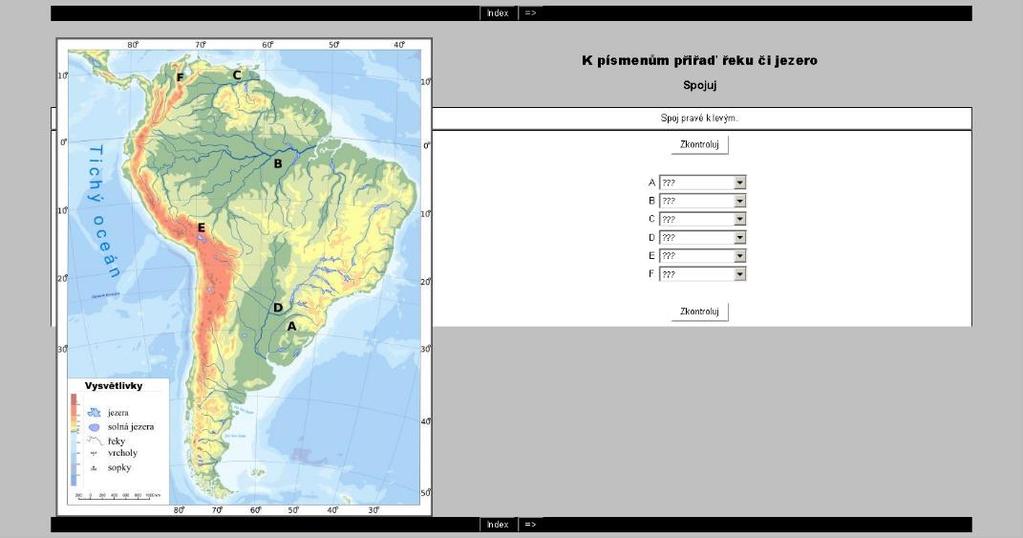Click the 'Spojuj' subtitle text
The height and width of the screenshot is (538, 1023).
point(700,85)
